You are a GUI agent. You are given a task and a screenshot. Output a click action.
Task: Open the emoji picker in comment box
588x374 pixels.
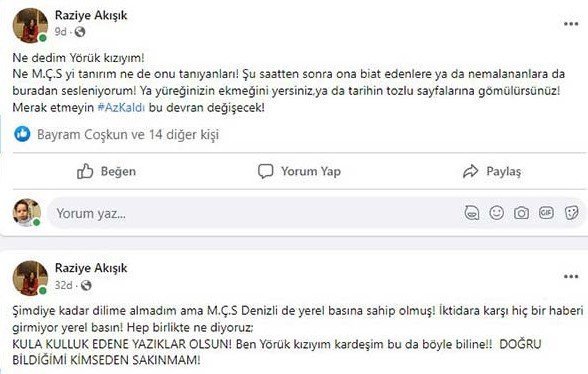496,213
